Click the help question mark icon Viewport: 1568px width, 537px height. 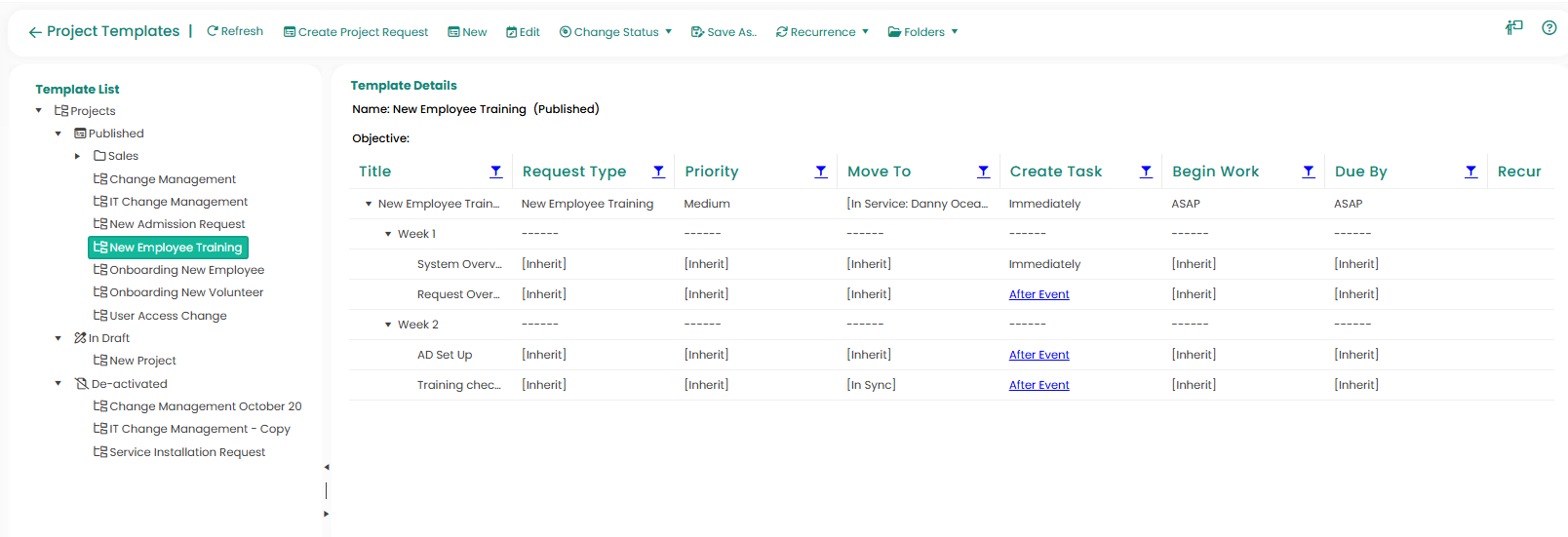click(1548, 28)
